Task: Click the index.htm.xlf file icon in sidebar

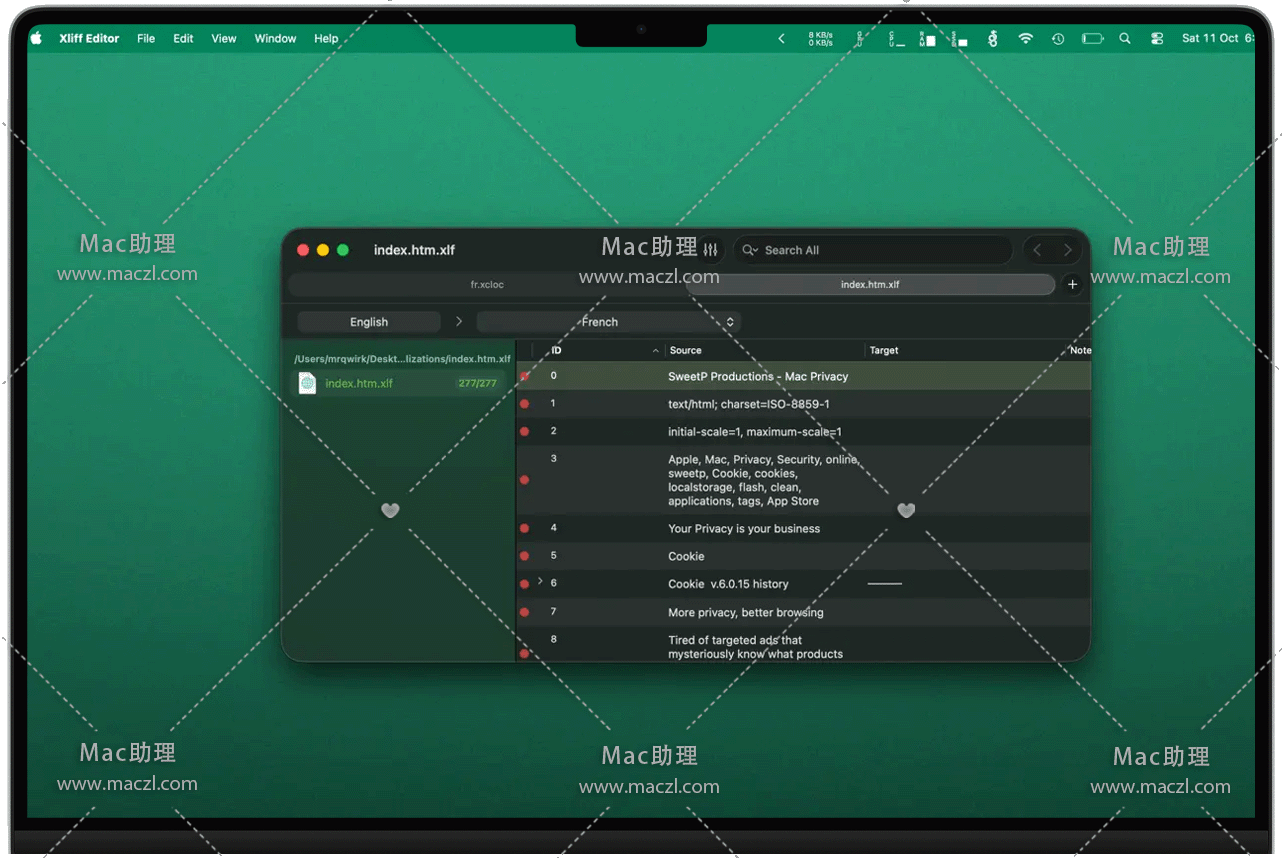Action: 307,383
